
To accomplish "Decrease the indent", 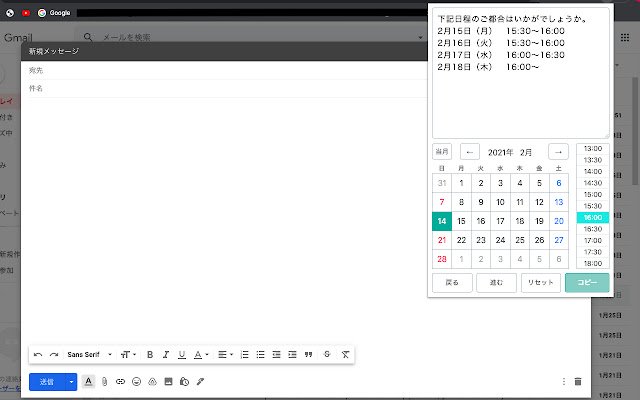I will pyautogui.click(x=276, y=355).
